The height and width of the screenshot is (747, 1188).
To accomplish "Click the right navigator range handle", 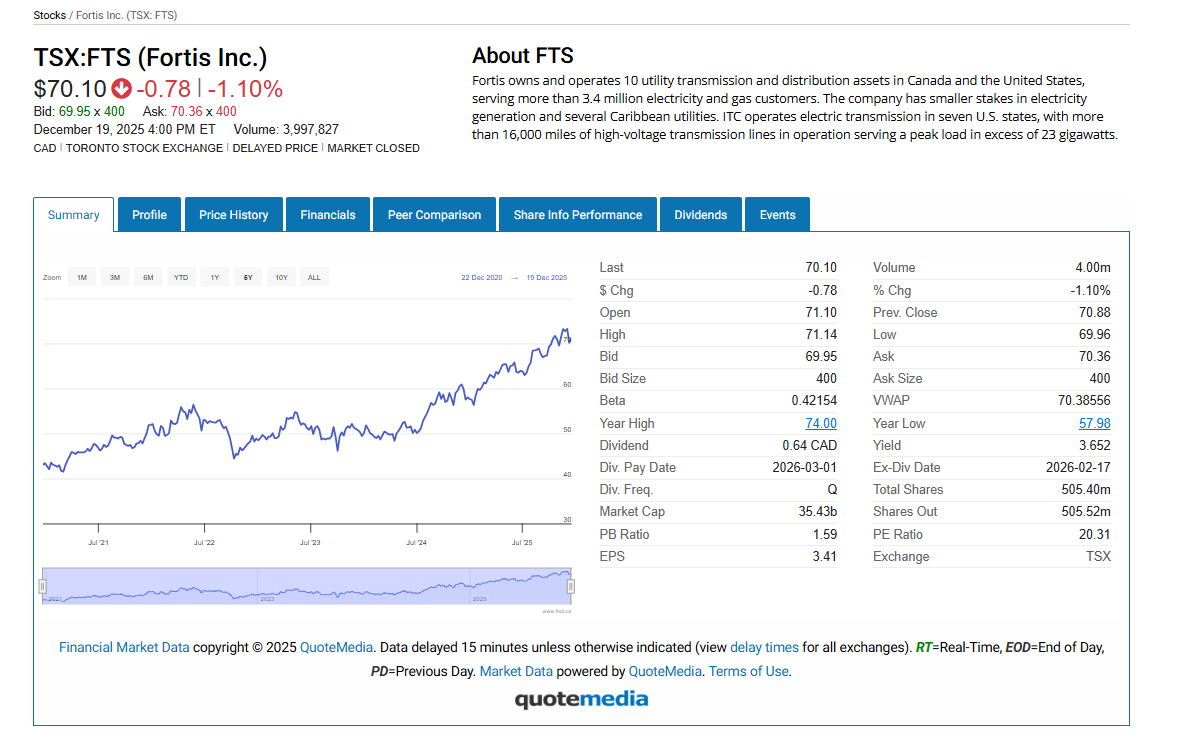I will [x=571, y=585].
